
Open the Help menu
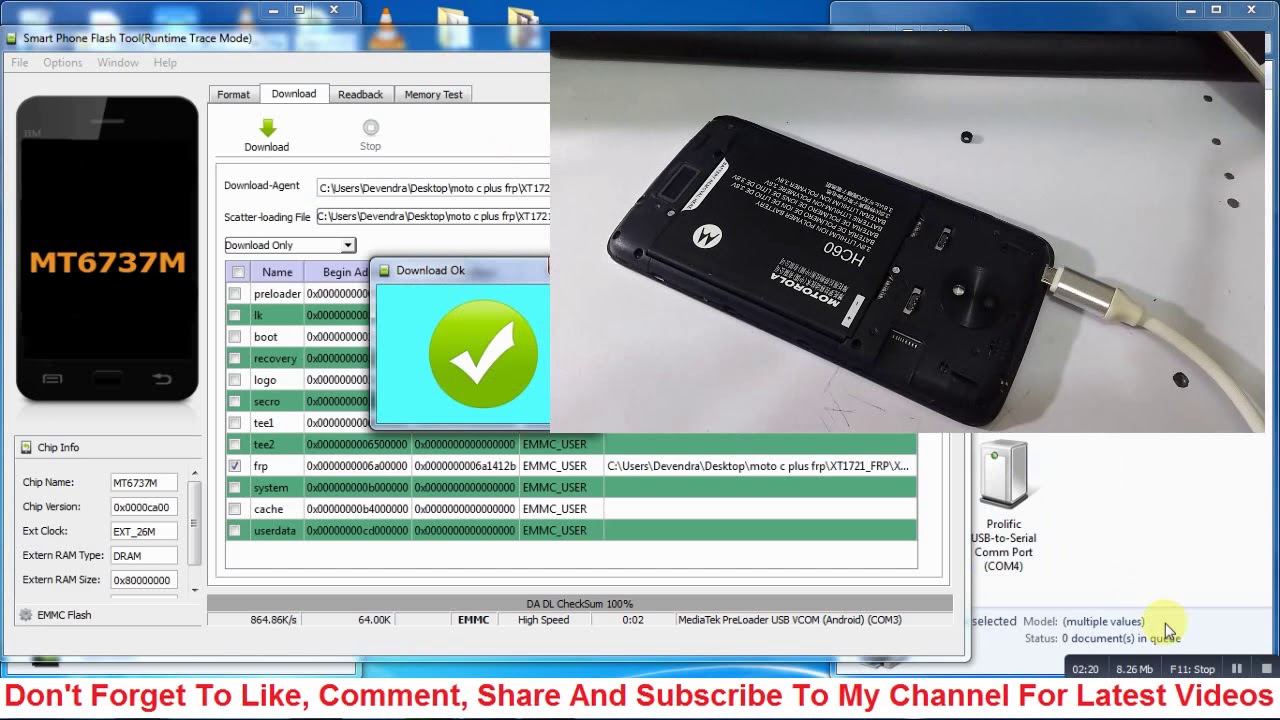coord(165,62)
